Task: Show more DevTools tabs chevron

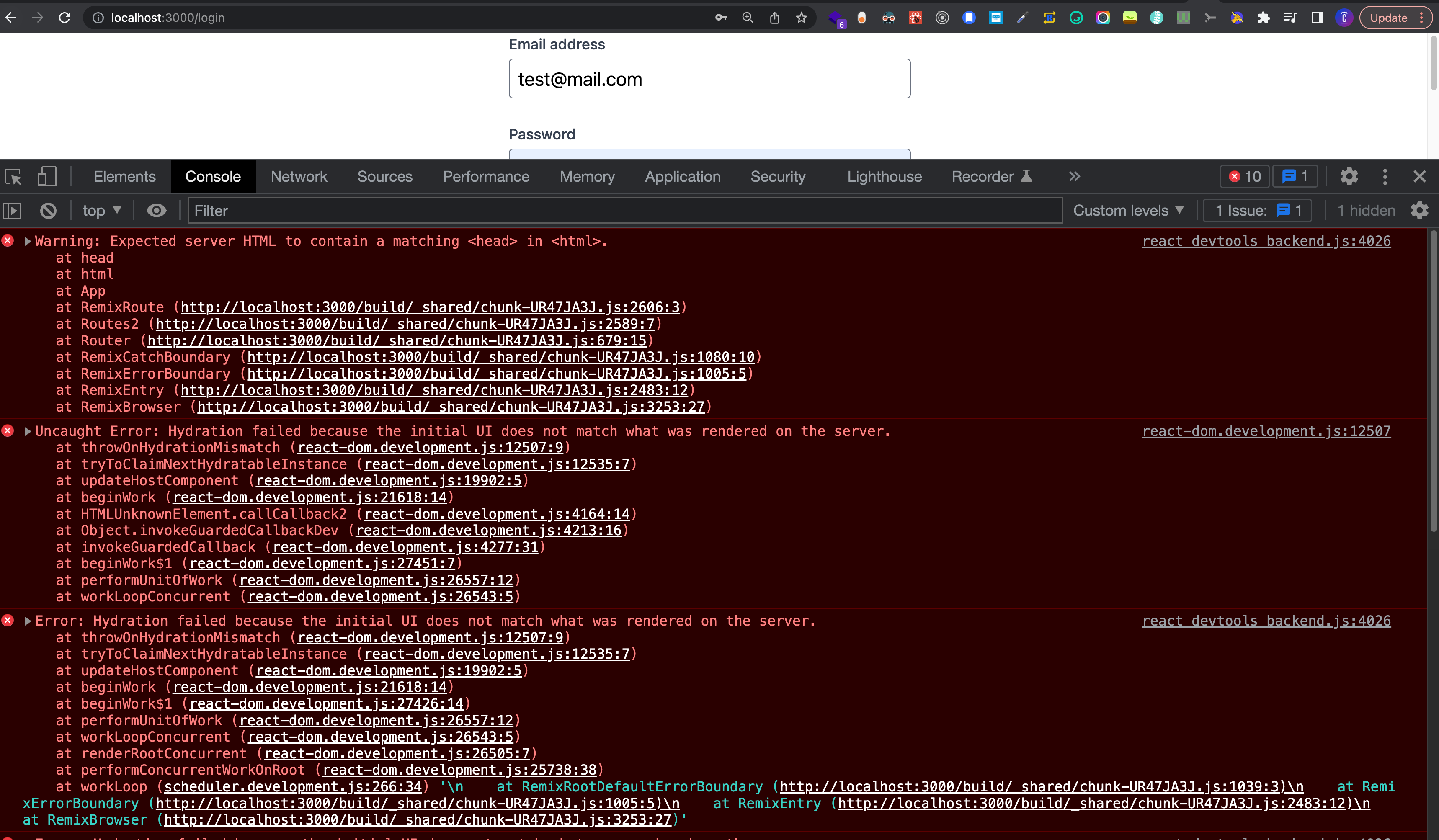Action: (1074, 176)
